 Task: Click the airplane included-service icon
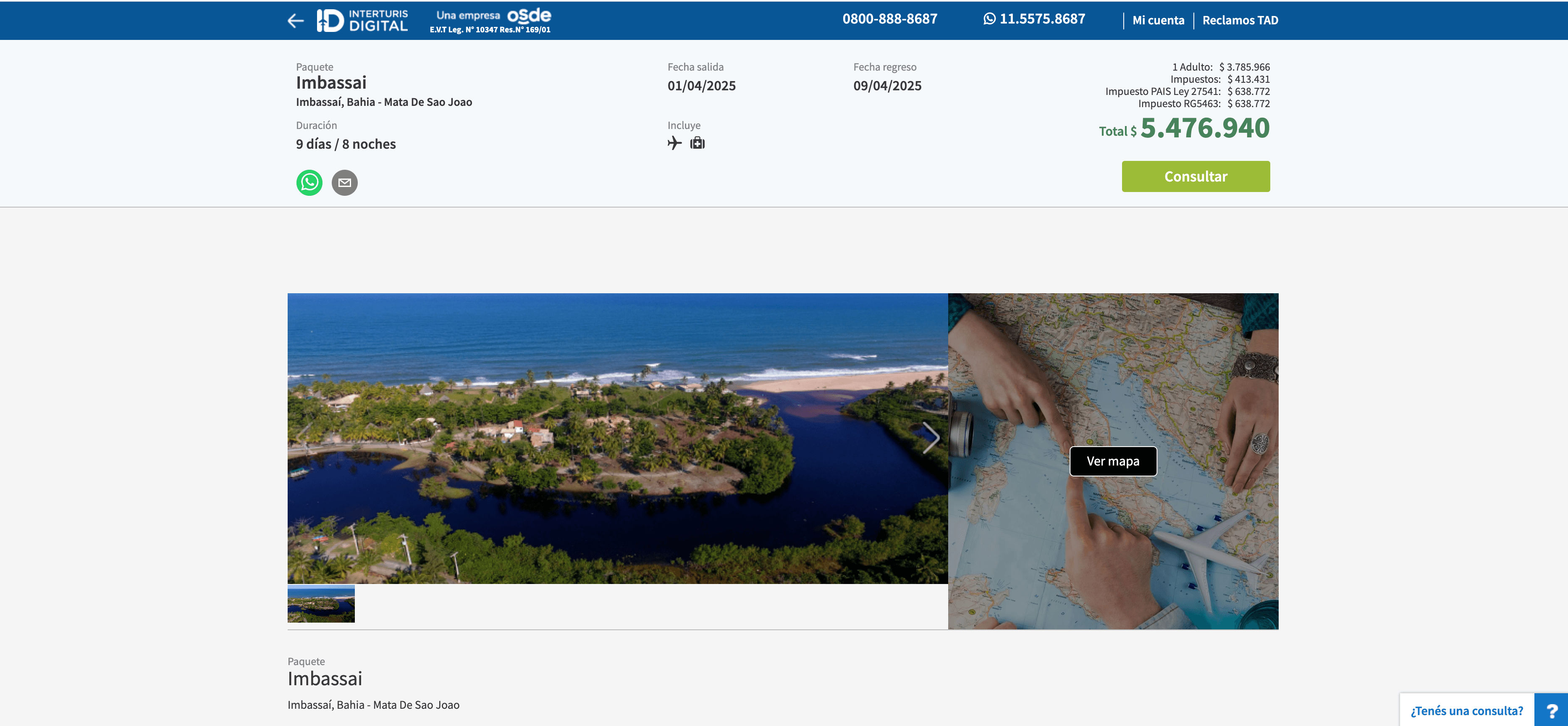click(x=674, y=143)
